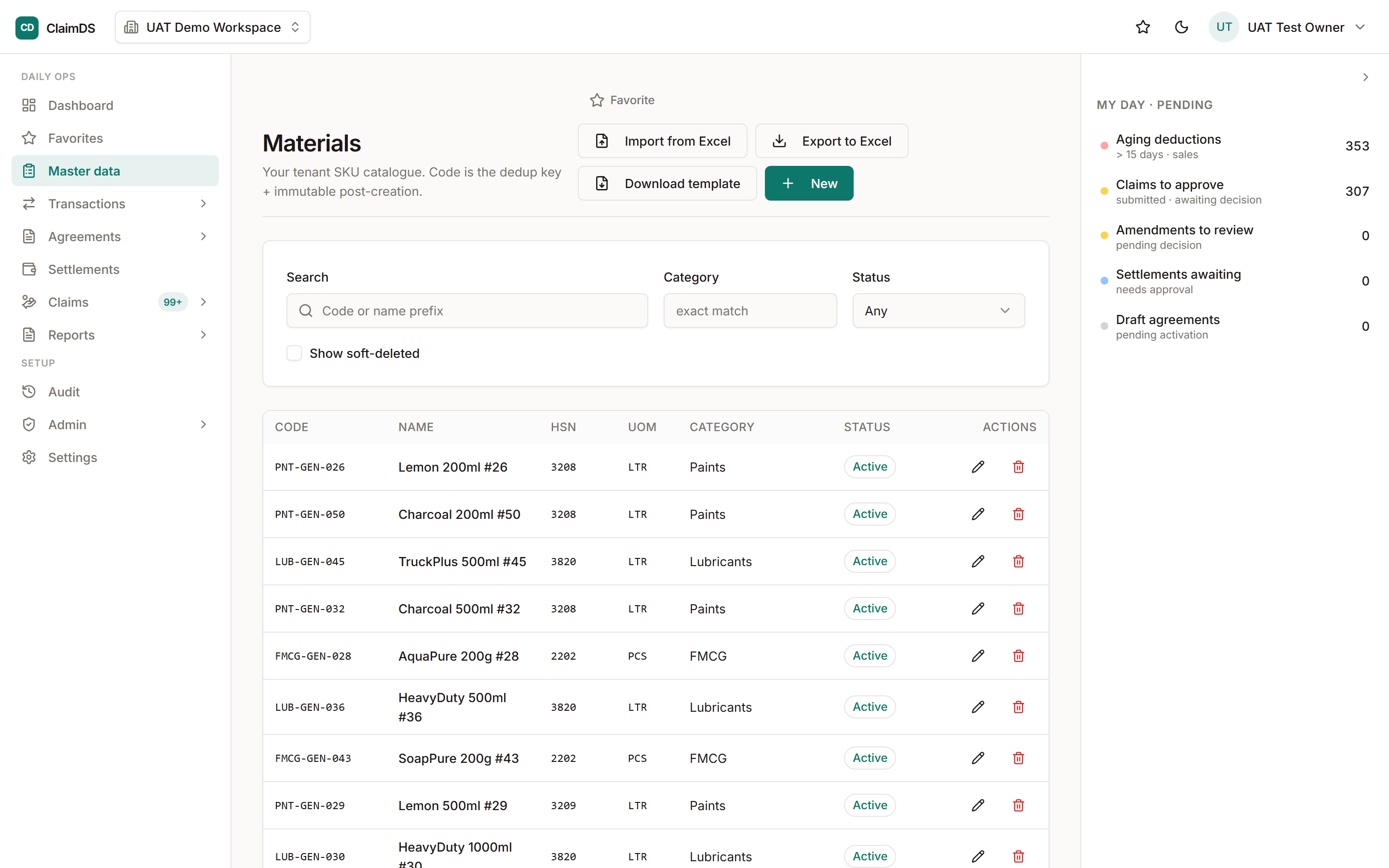
Task: Delete material LUB-GEN-036
Action: pyautogui.click(x=1018, y=707)
